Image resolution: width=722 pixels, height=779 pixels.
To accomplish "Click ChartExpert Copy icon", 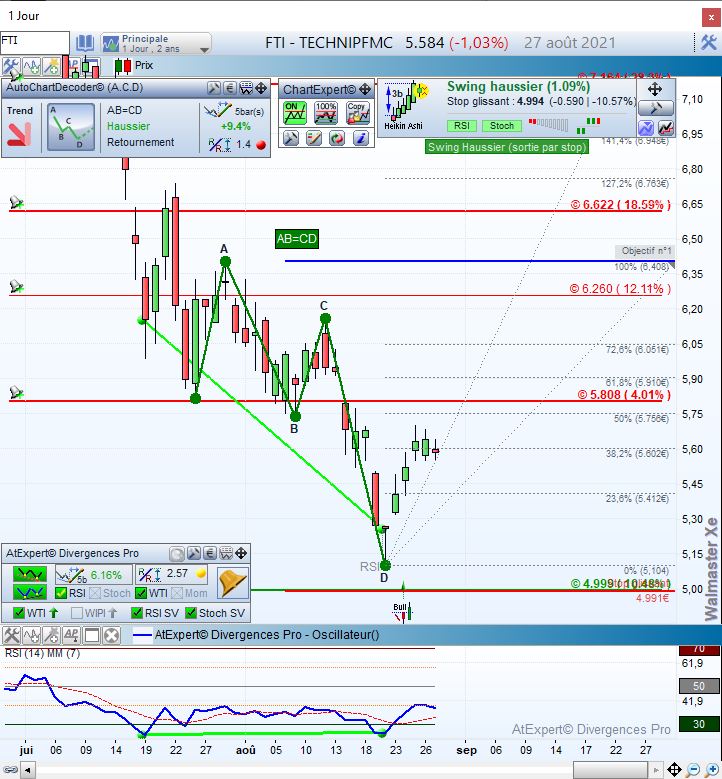I will 358,113.
